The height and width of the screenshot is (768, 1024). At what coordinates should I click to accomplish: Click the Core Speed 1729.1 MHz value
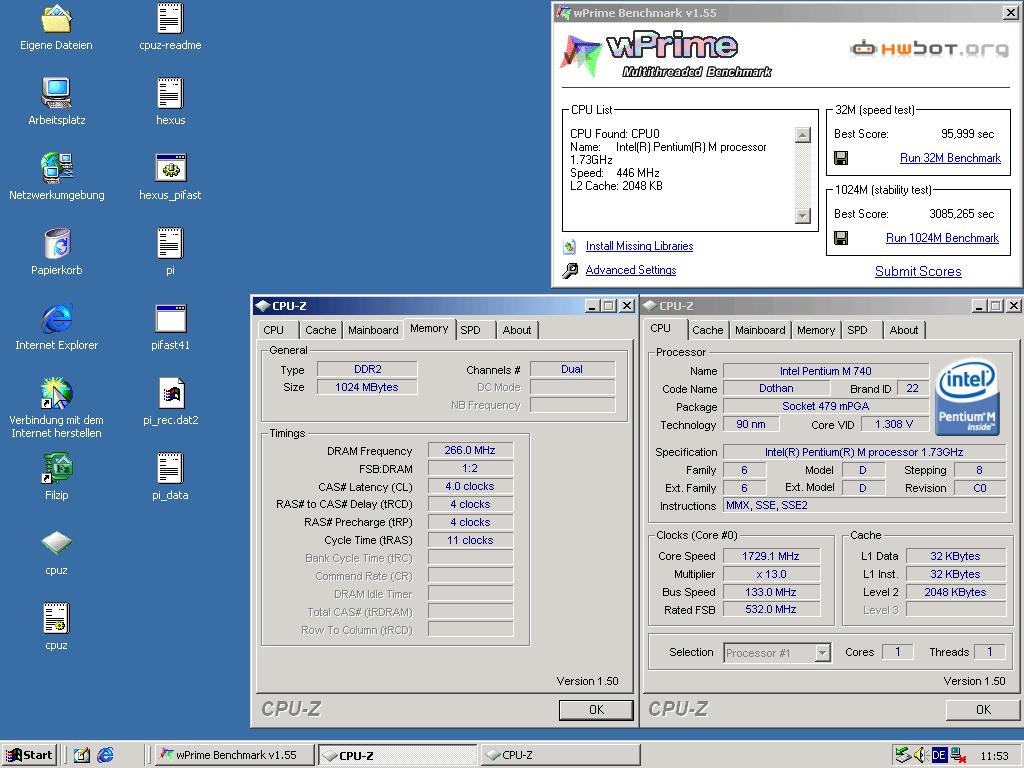coord(771,556)
